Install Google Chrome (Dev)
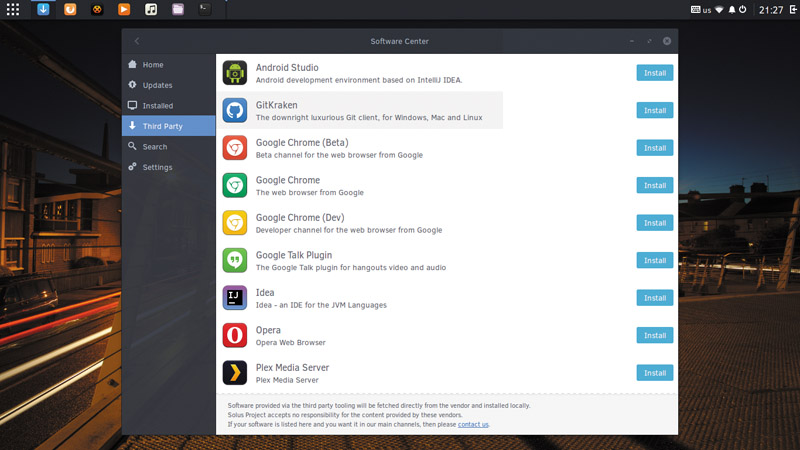 tap(655, 223)
